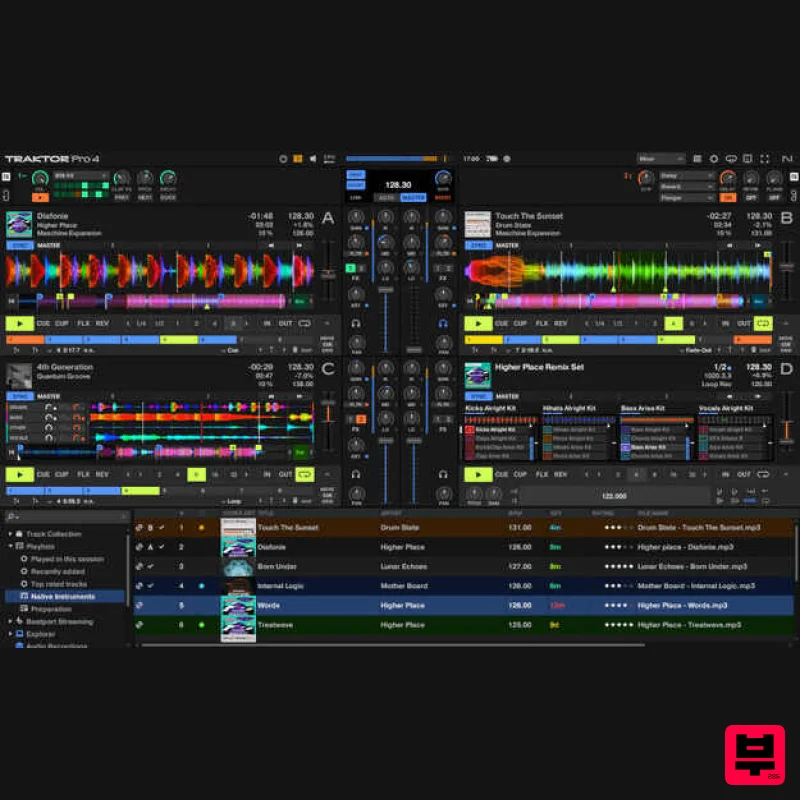The width and height of the screenshot is (800, 800).
Task: Click the record icon in the top header
Action: (283, 158)
